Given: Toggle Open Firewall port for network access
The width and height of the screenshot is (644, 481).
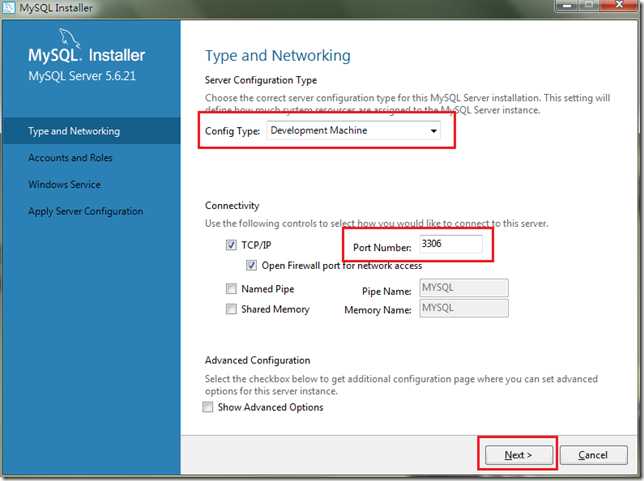Looking at the screenshot, I should [251, 265].
